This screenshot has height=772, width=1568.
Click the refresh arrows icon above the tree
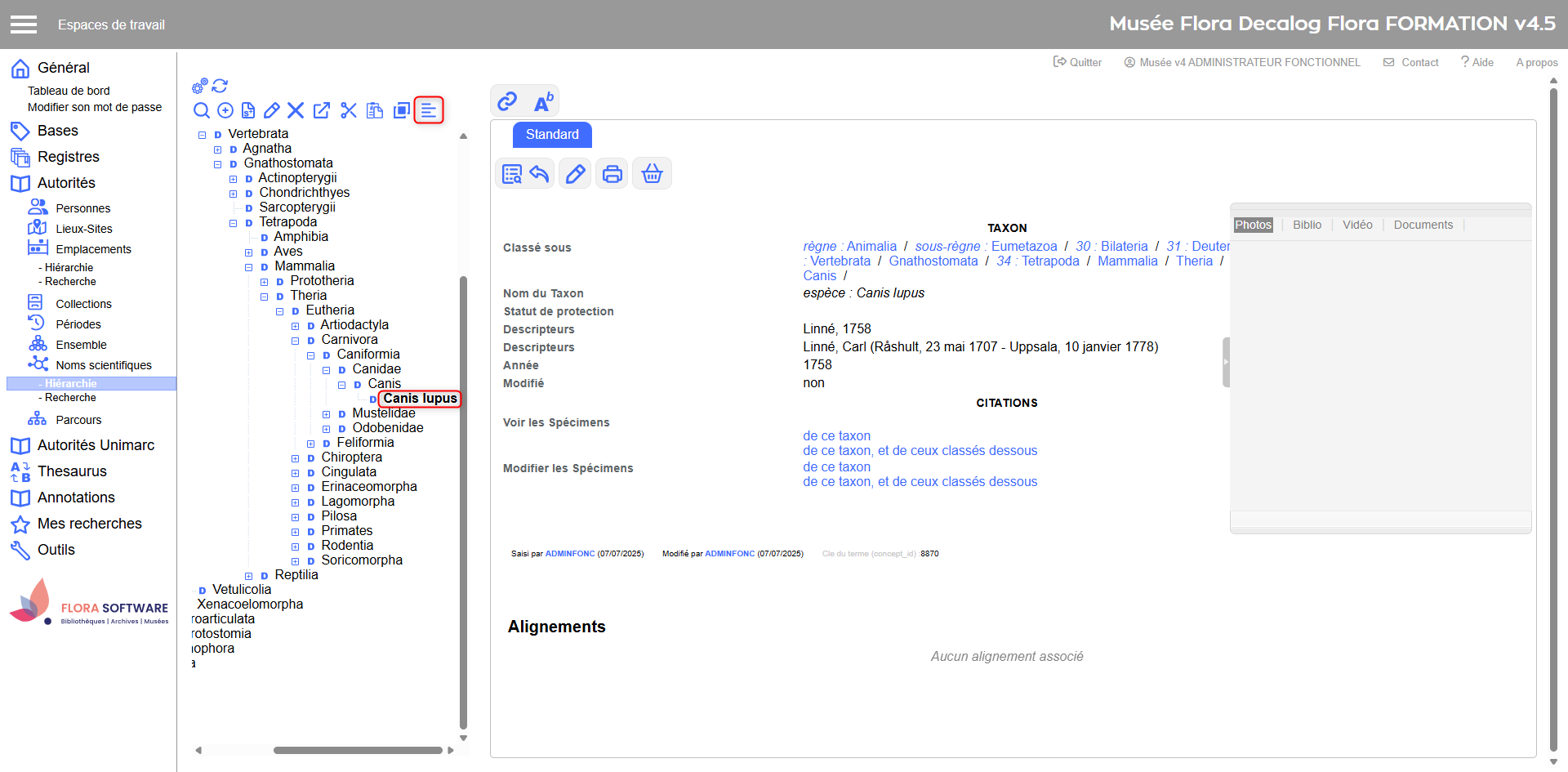click(220, 86)
